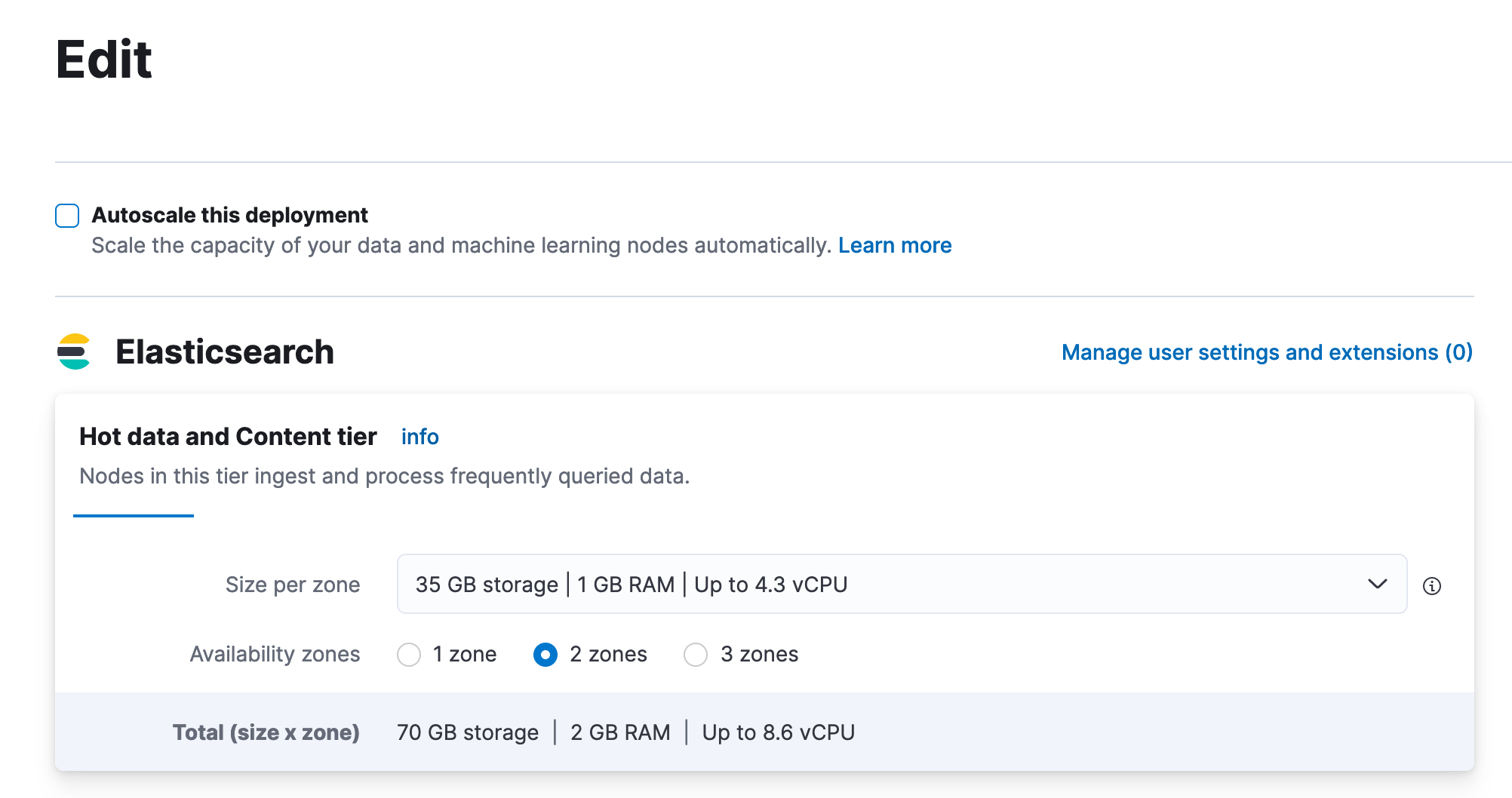1512x798 pixels.
Task: Click the 70 GB storage total value
Action: point(468,732)
